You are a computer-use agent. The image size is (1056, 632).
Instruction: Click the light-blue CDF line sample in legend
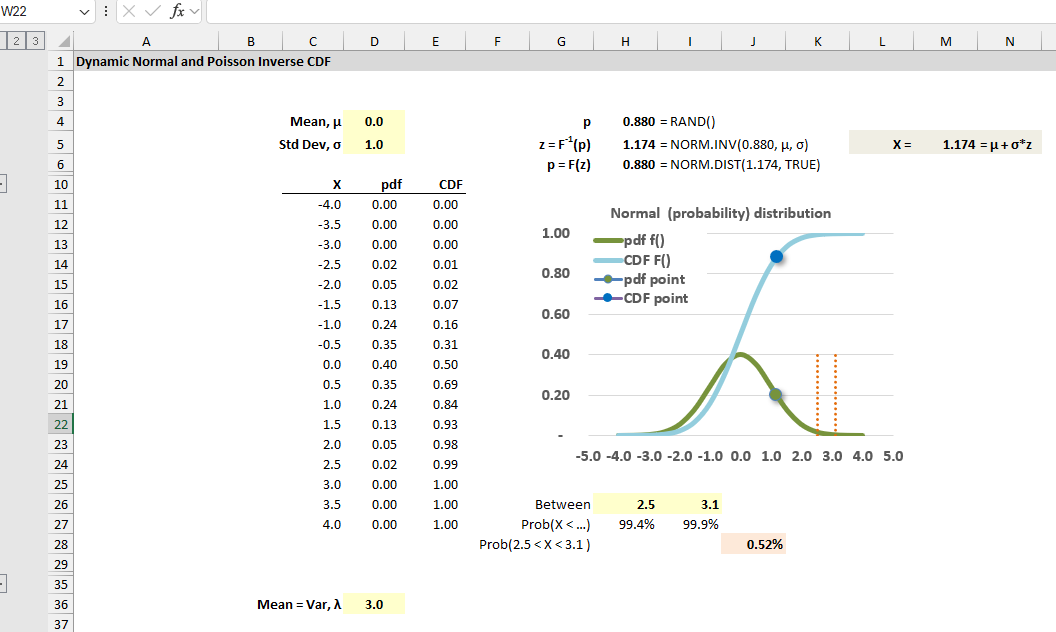tap(608, 258)
